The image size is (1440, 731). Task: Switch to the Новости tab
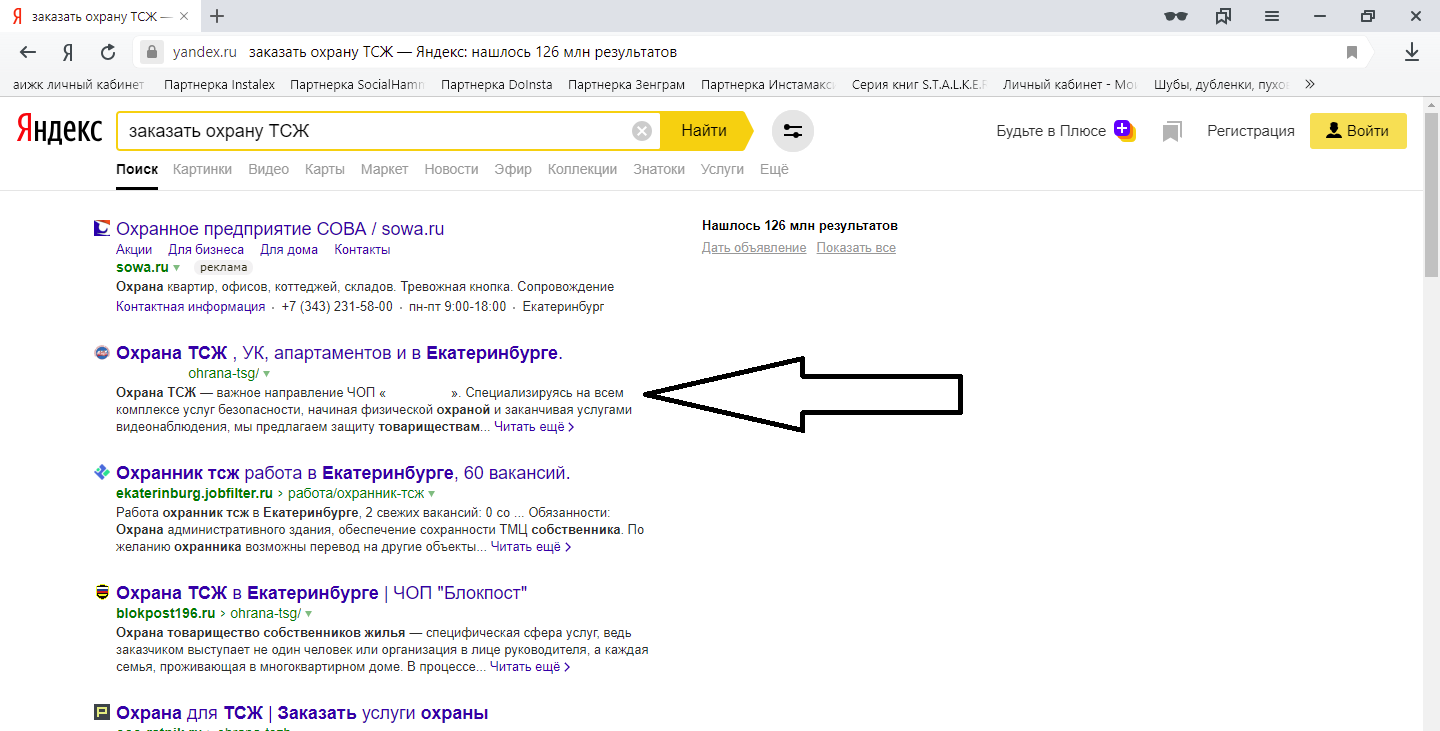451,169
